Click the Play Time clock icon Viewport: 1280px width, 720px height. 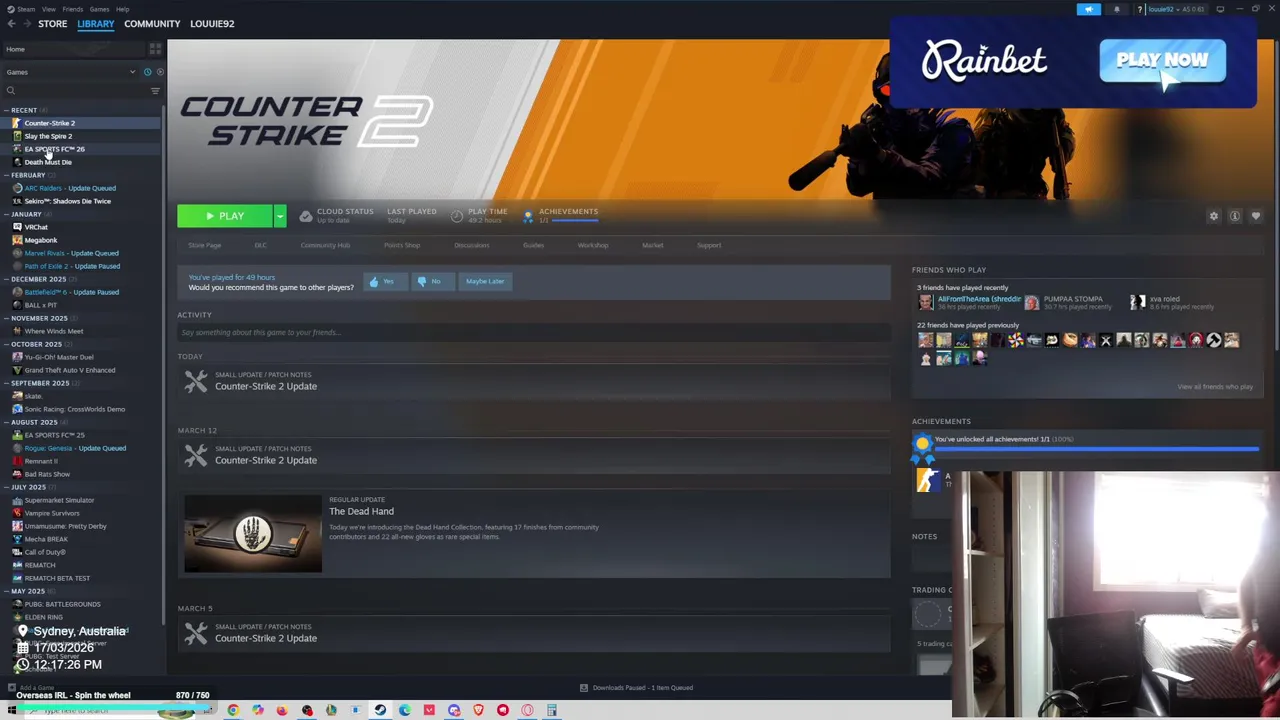pos(457,216)
